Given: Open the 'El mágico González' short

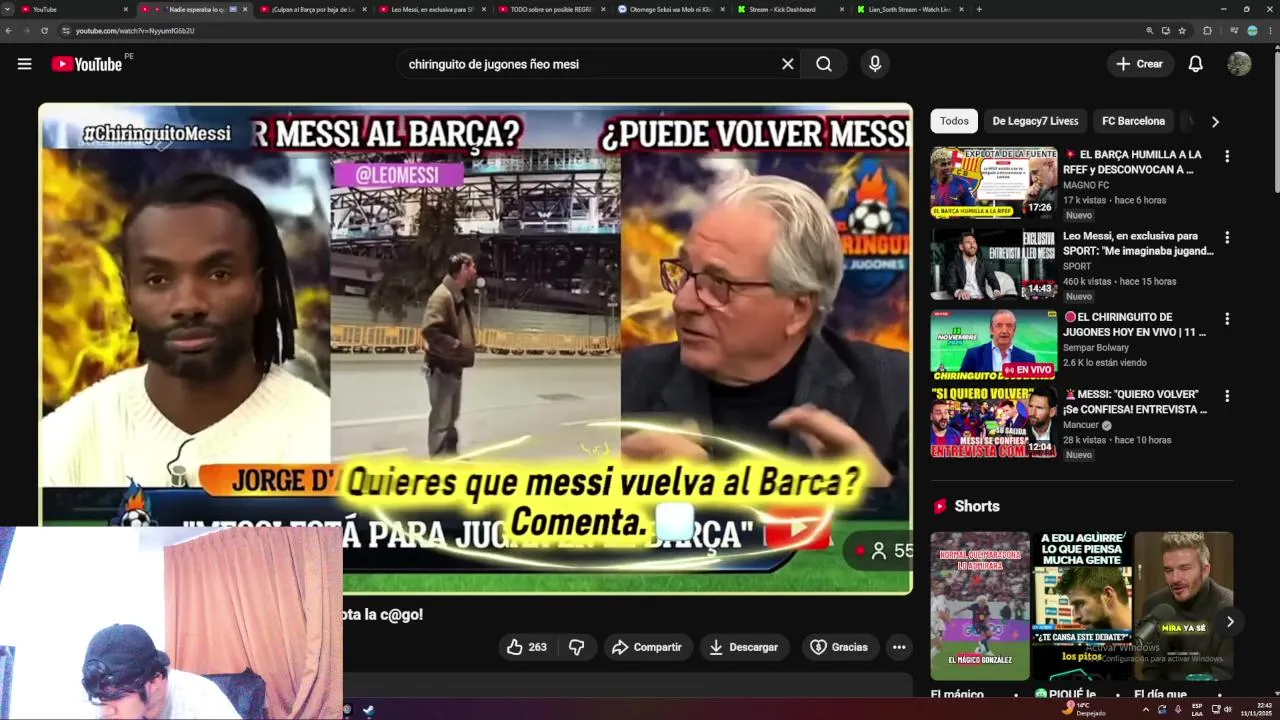Looking at the screenshot, I should click(x=980, y=606).
